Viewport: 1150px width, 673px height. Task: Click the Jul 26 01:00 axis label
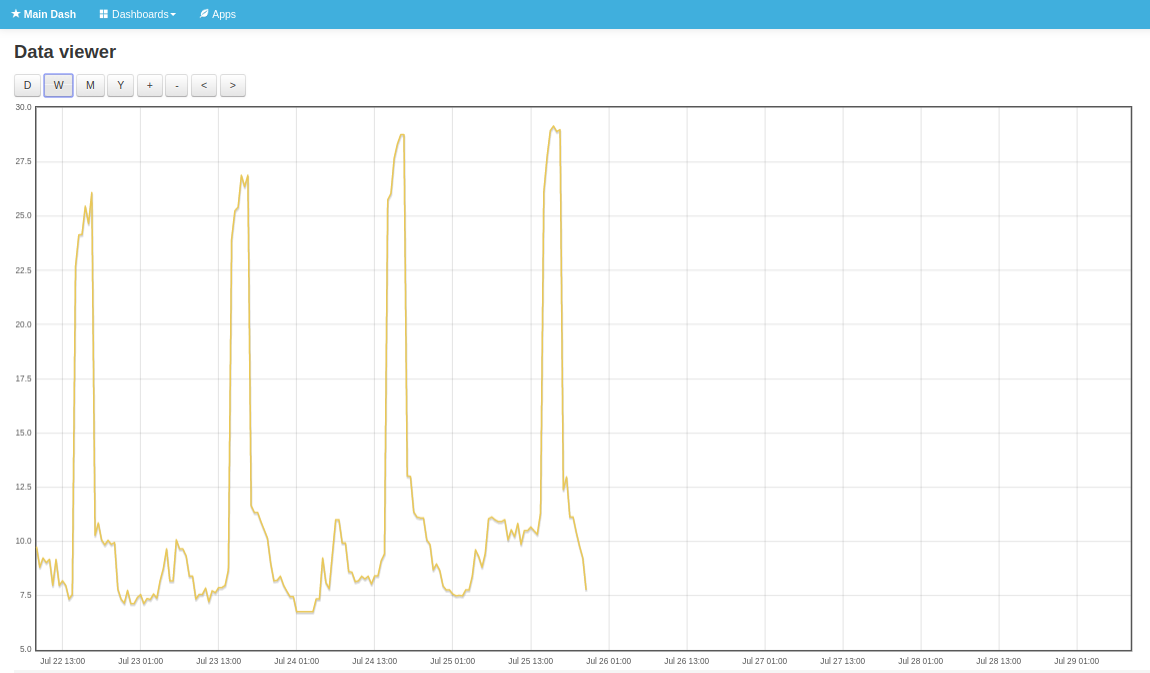[609, 661]
